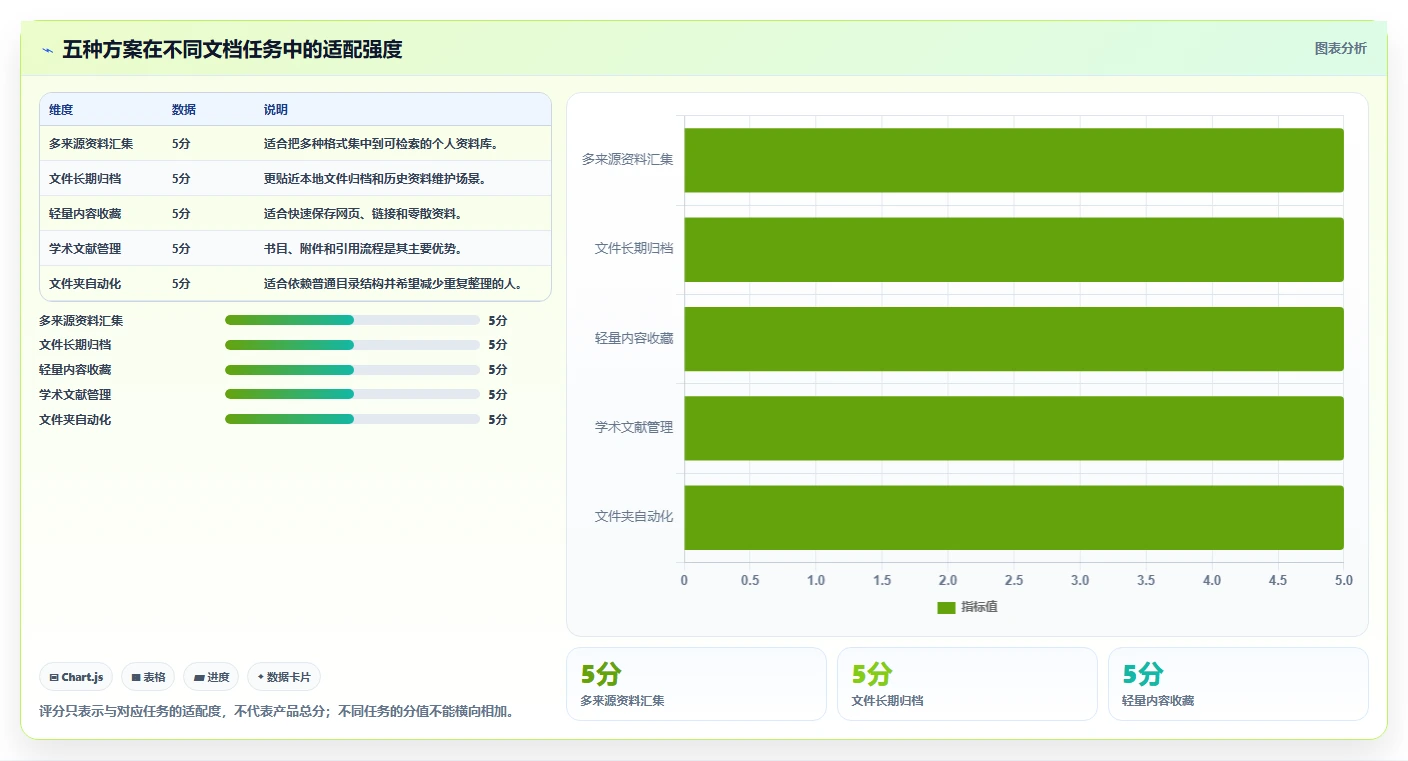The image size is (1408, 761).
Task: Click the 轻量内容收藏 chart bar
Action: coord(1014,339)
